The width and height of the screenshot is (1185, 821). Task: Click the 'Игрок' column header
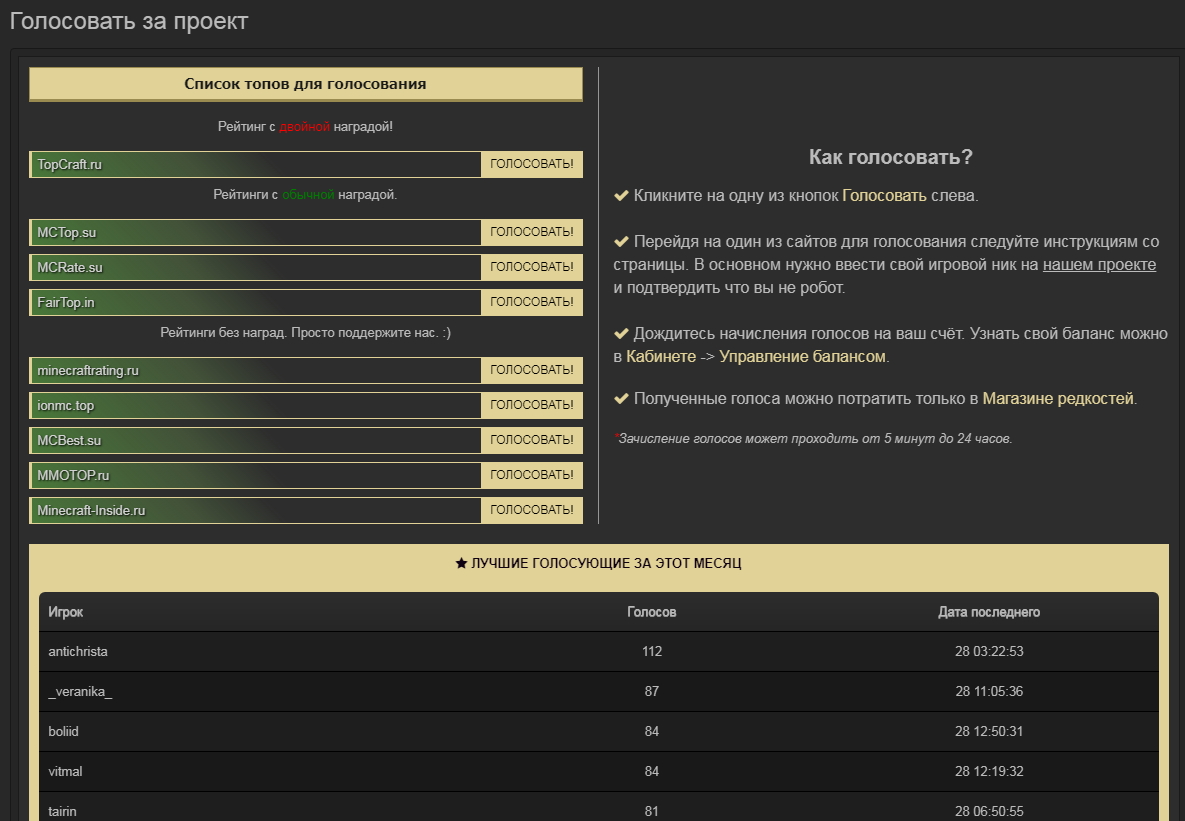click(x=66, y=612)
